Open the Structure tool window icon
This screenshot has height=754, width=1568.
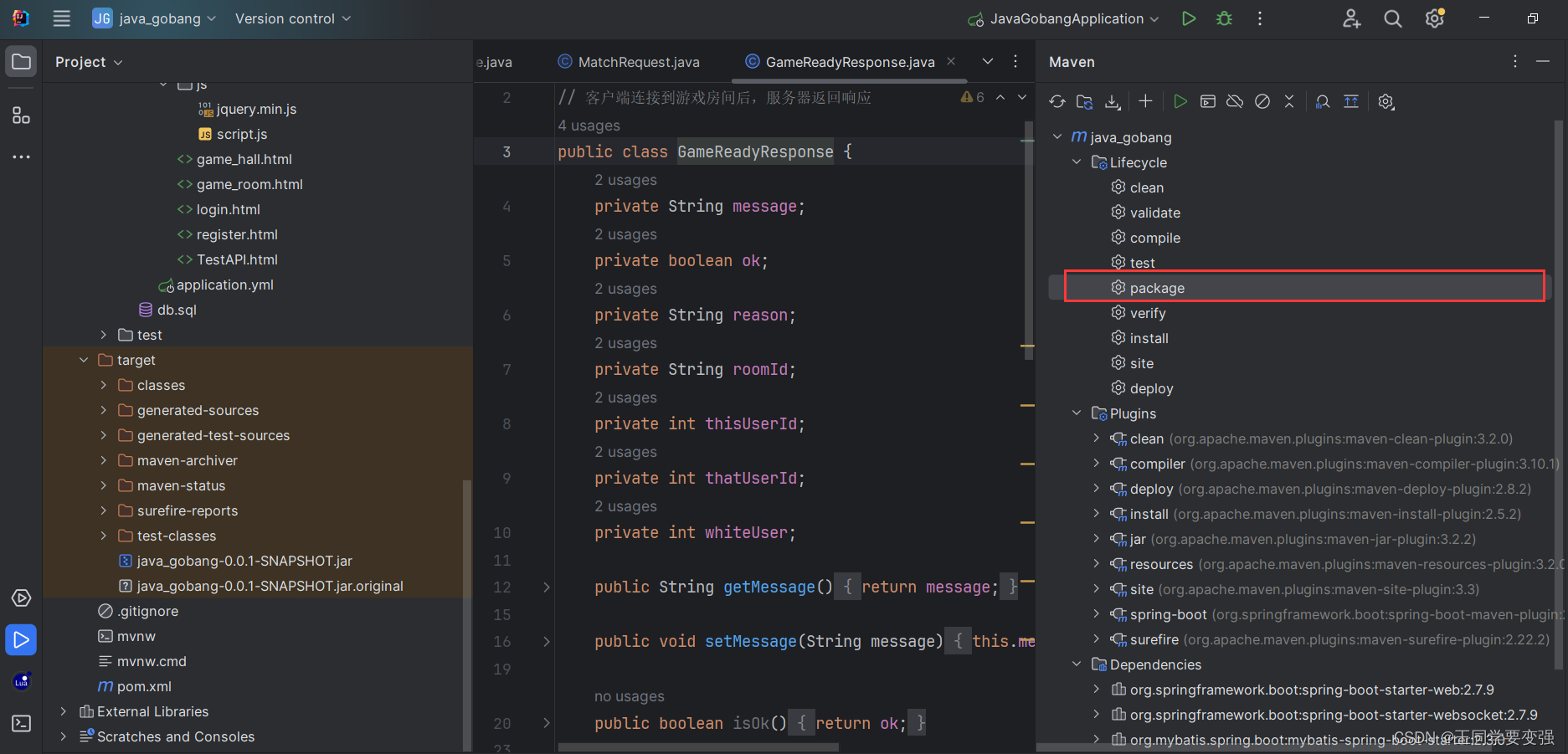coord(22,115)
